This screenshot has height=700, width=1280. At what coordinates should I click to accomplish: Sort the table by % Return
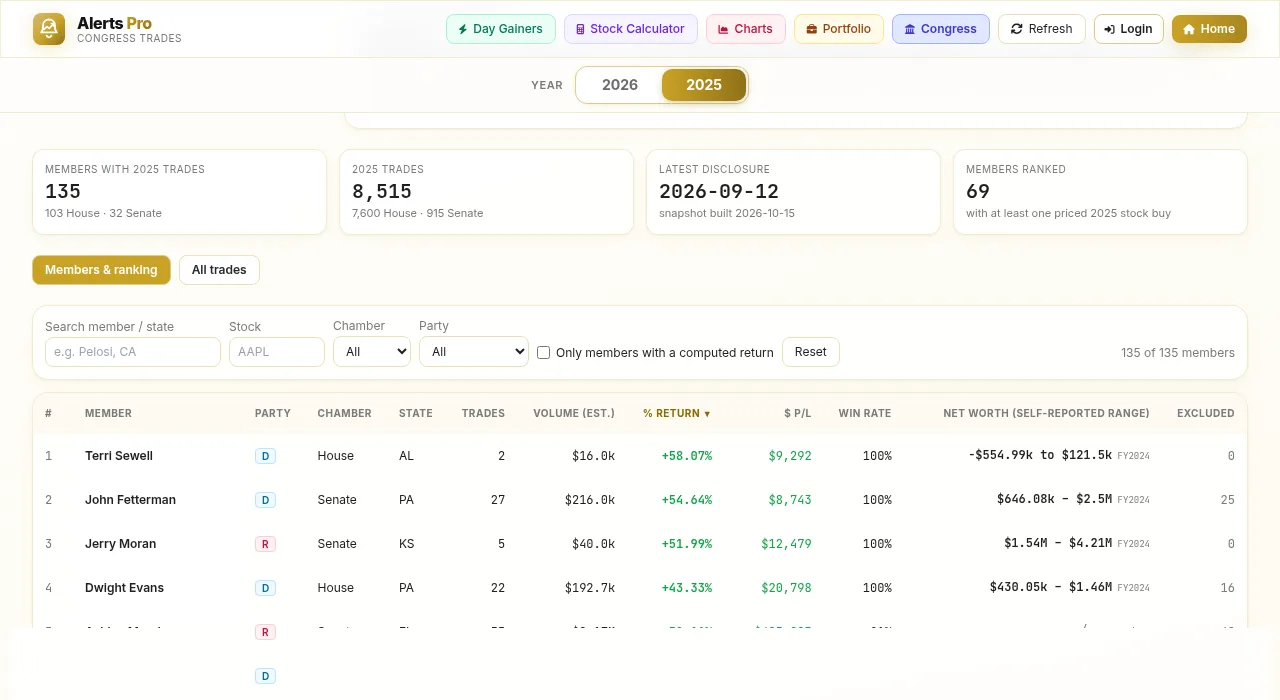(677, 413)
